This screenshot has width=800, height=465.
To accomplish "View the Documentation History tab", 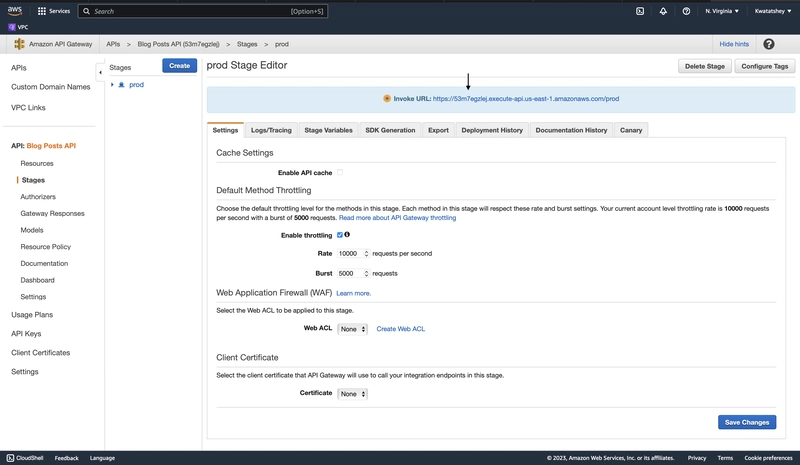I will coord(571,130).
